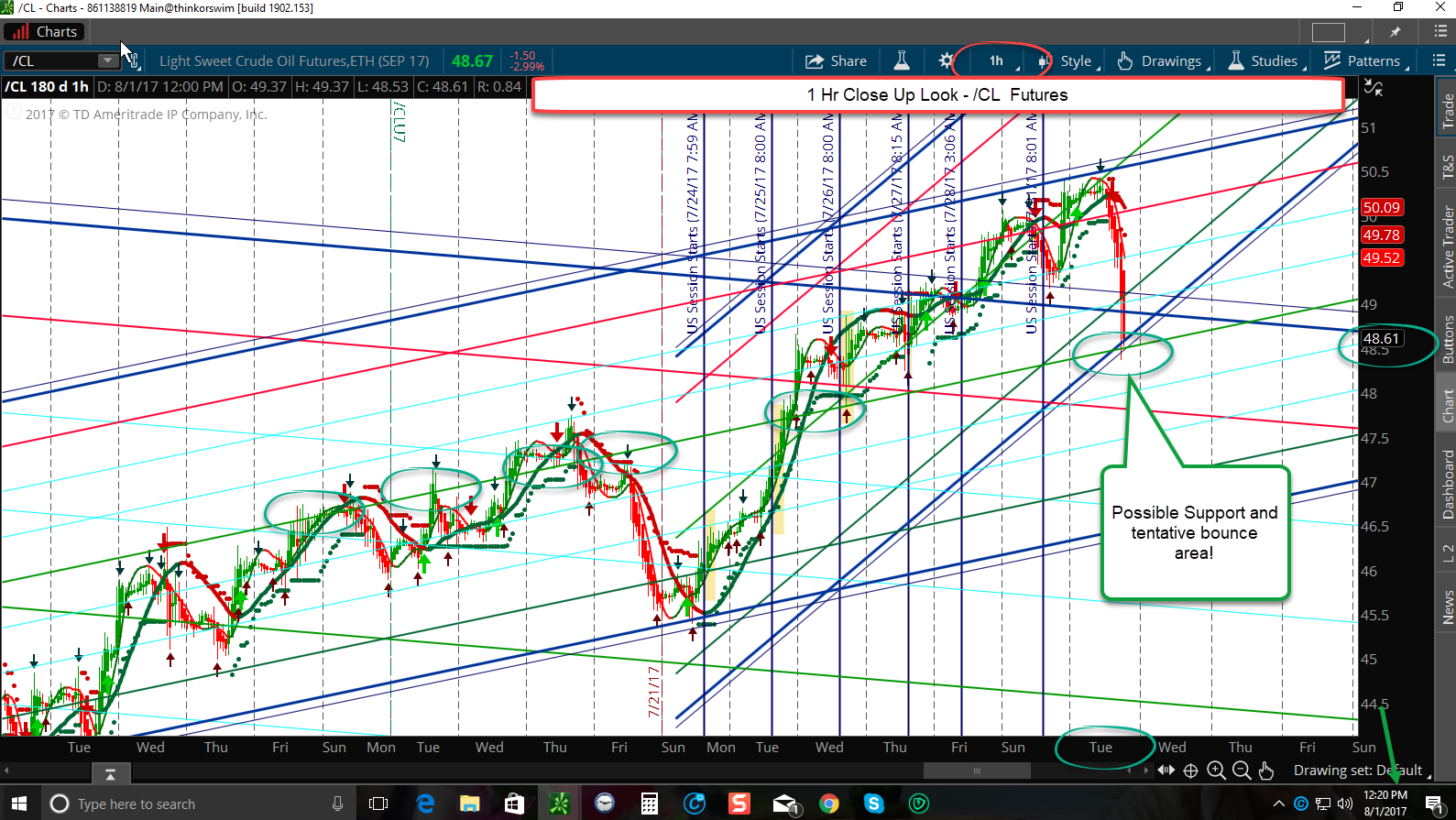Viewport: 1456px width, 820px height.
Task: Select the '1 Hr Close Up Look' text note
Action: coord(937,94)
